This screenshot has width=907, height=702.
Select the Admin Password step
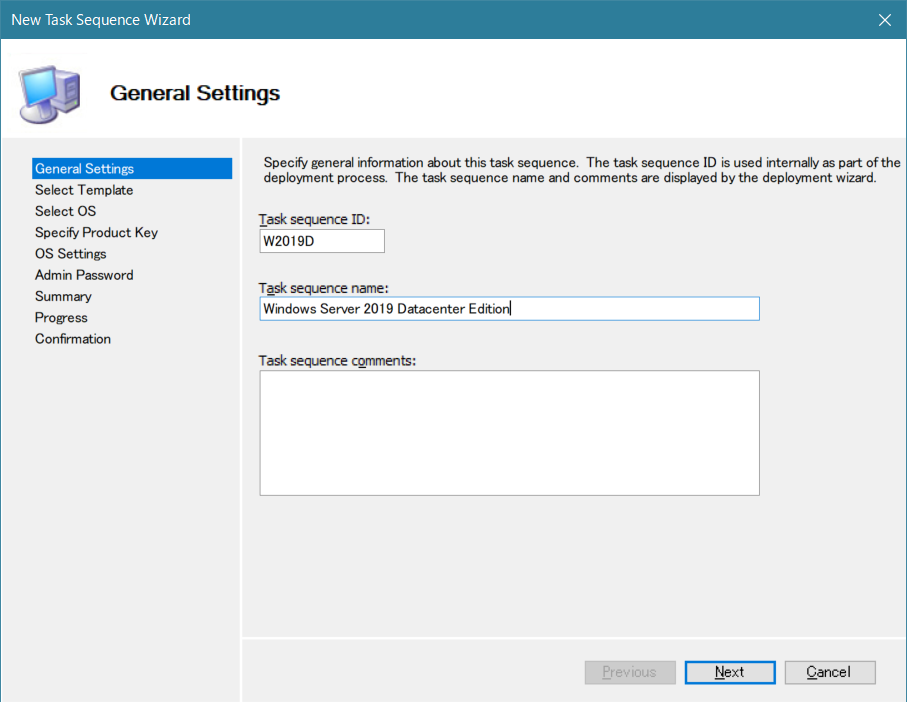pos(84,275)
